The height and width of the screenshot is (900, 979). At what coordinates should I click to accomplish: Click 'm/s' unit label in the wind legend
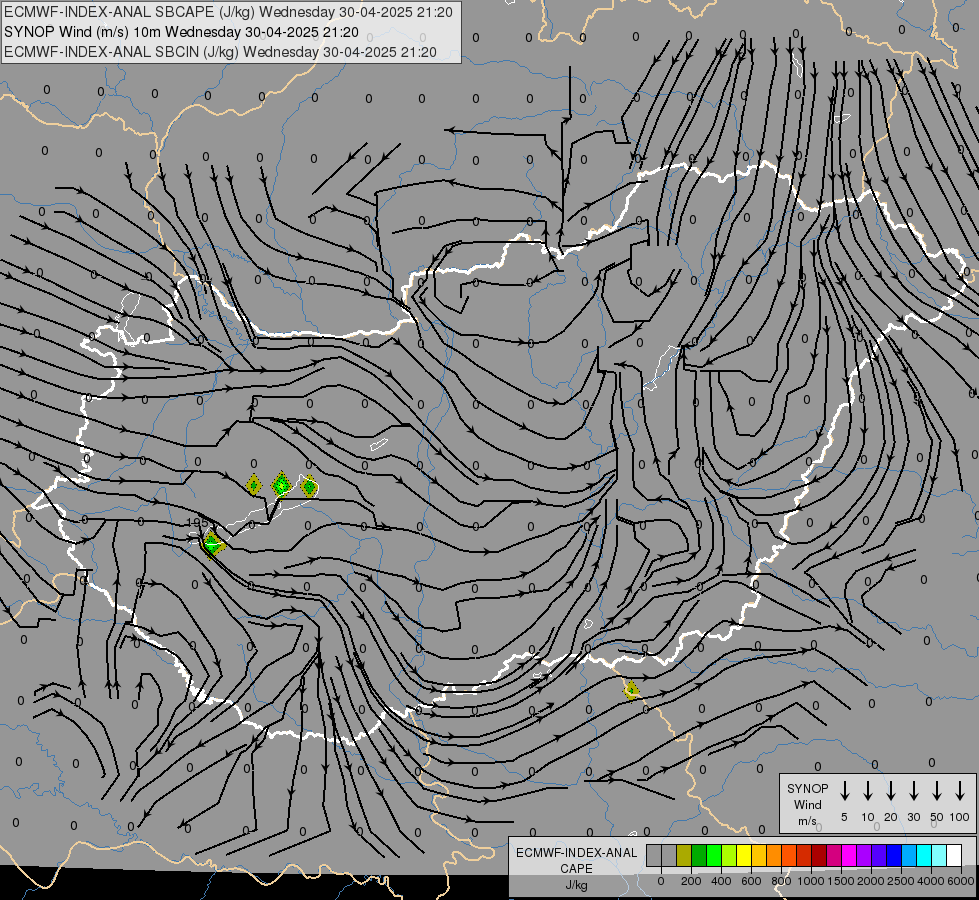coord(807,821)
